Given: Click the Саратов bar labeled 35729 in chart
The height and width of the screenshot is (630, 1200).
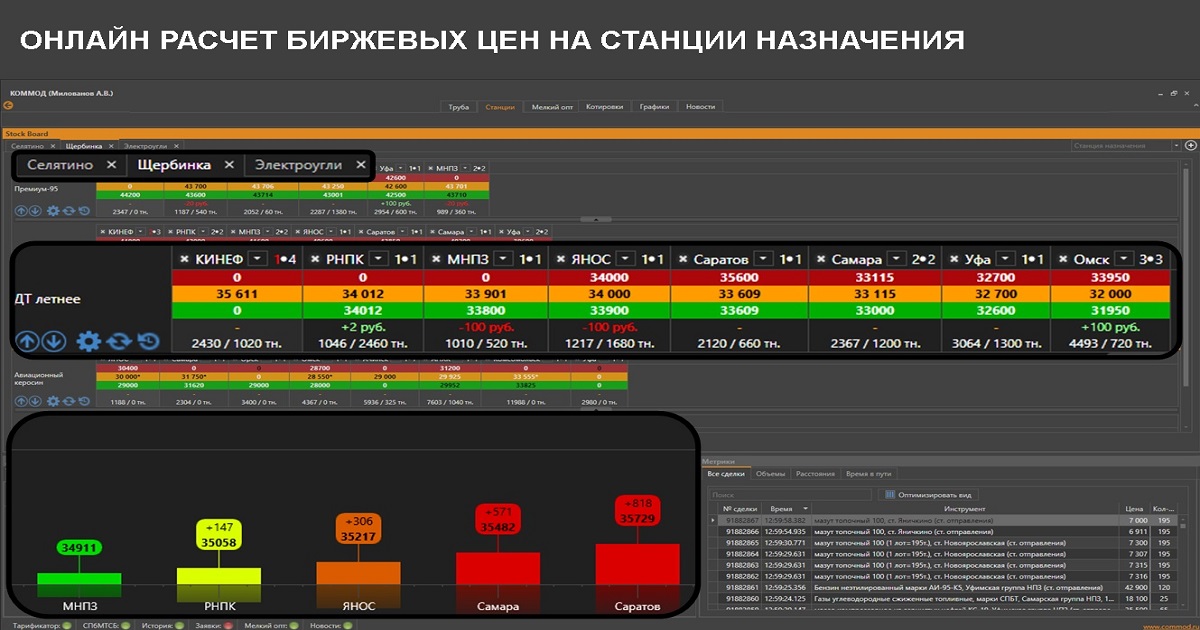Looking at the screenshot, I should click(637, 565).
